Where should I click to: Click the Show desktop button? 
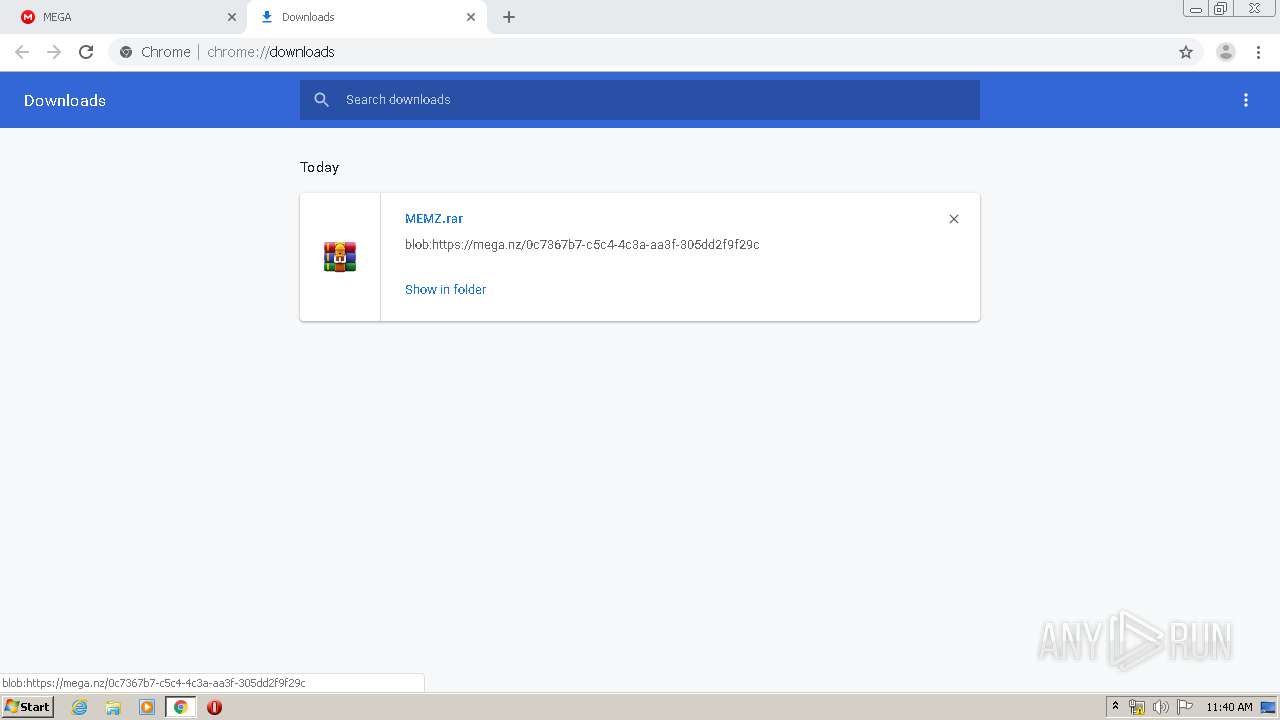pos(1269,707)
